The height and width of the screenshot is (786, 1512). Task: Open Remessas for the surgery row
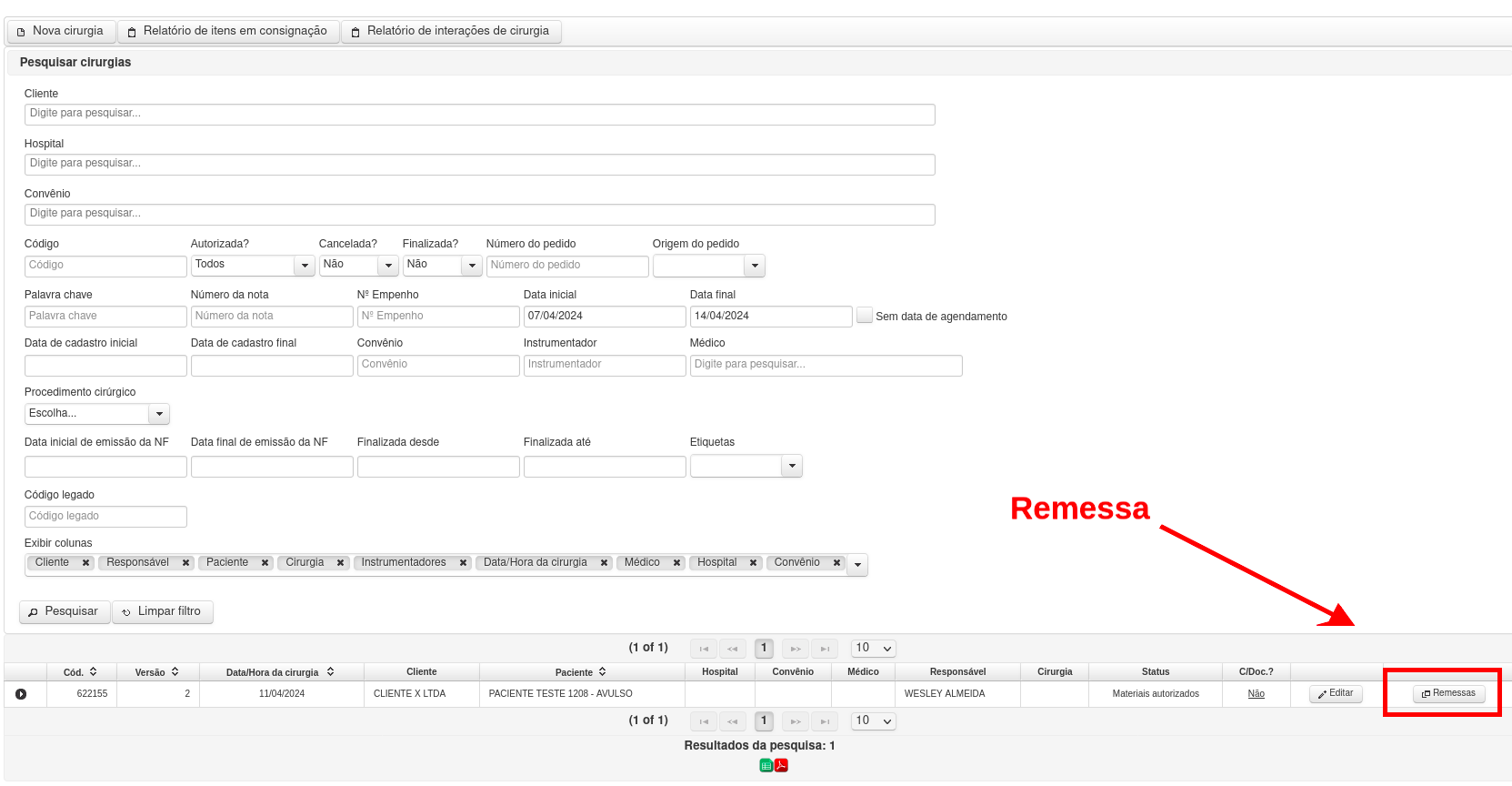point(1448,693)
